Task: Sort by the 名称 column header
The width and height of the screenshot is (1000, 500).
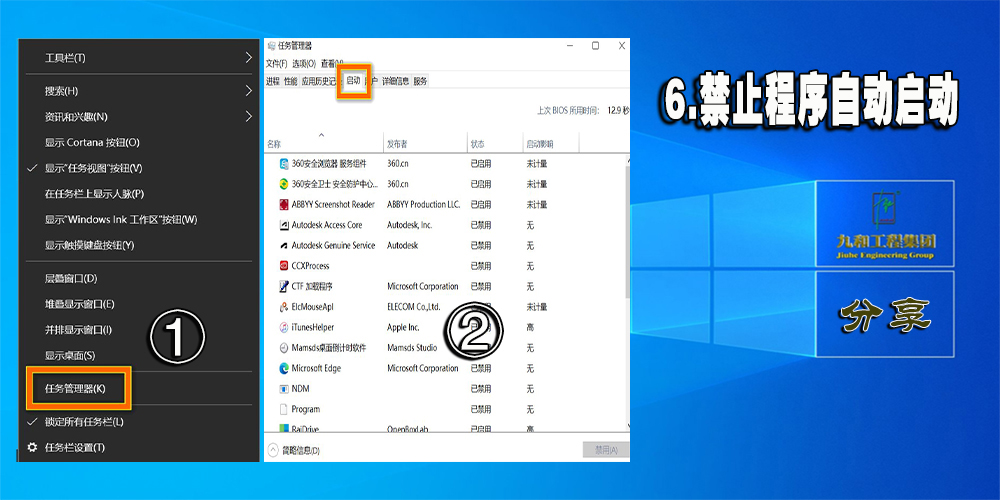Action: pos(274,144)
